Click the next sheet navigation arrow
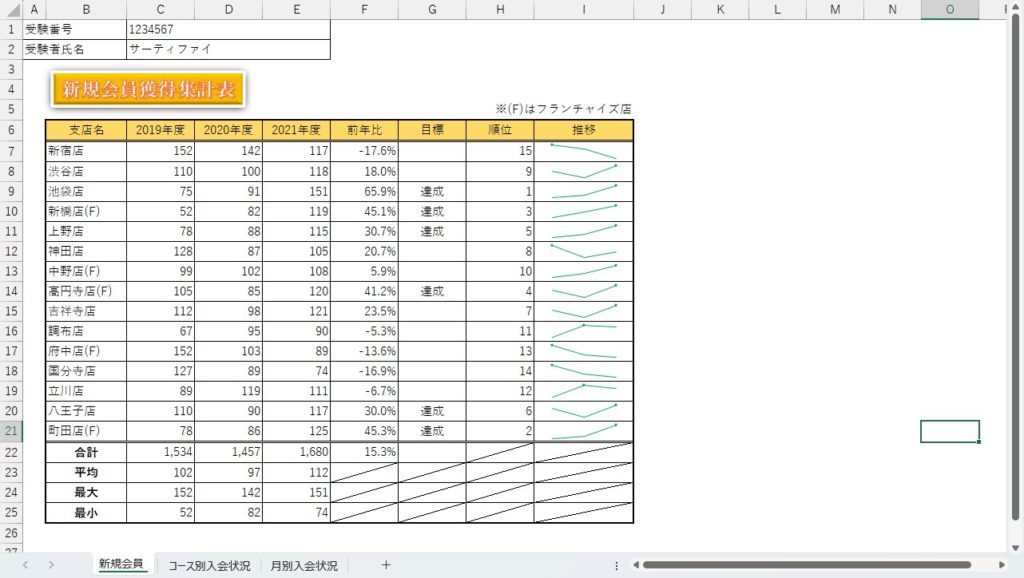The height and width of the screenshot is (578, 1024). click(x=51, y=565)
